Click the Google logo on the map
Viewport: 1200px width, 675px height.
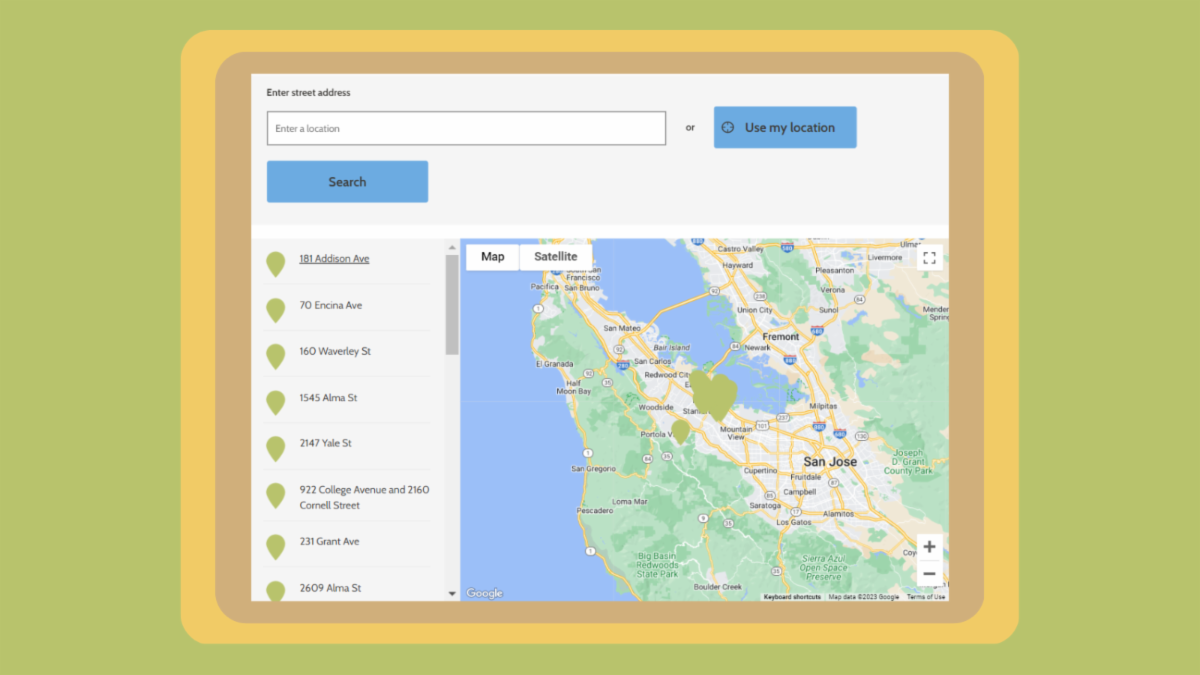point(485,593)
